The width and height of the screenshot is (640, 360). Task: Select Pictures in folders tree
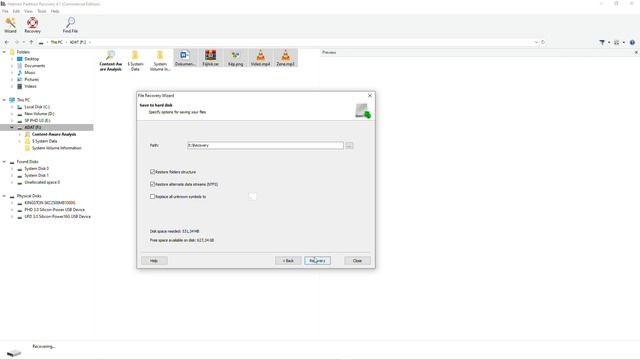point(31,80)
